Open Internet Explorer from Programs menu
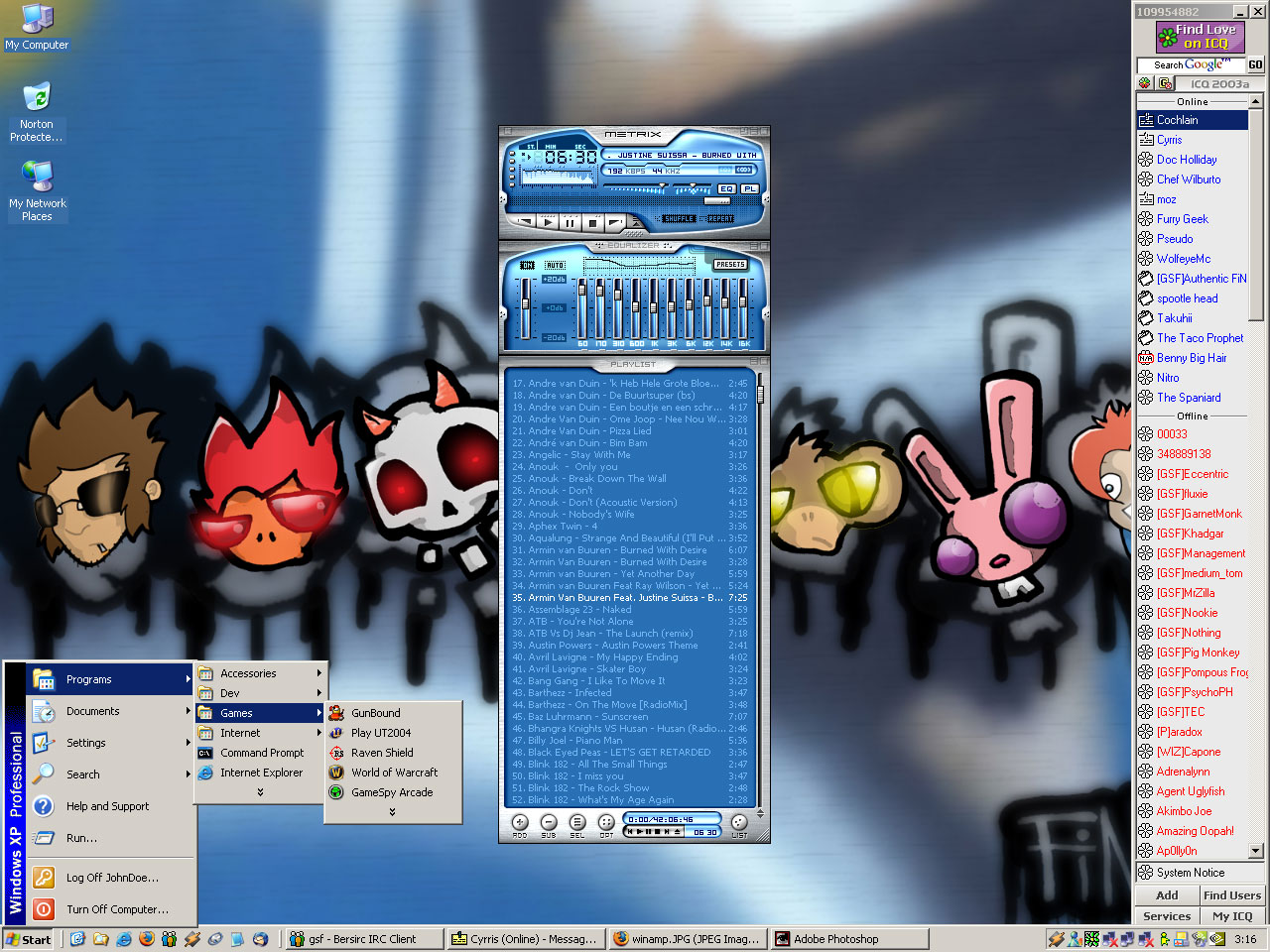This screenshot has height=952, width=1270. click(260, 773)
